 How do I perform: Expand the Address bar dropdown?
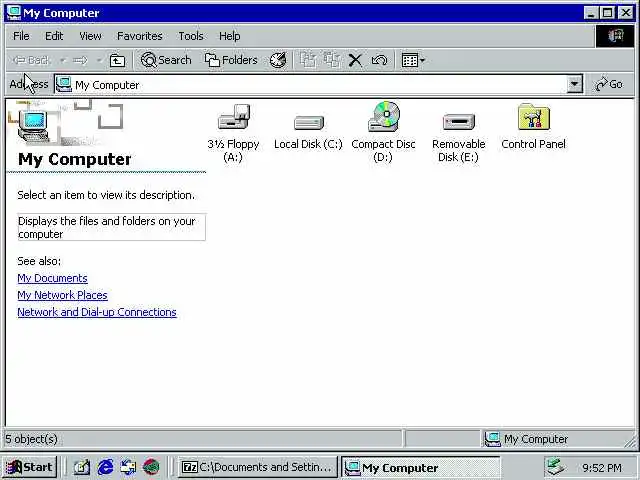(x=575, y=84)
